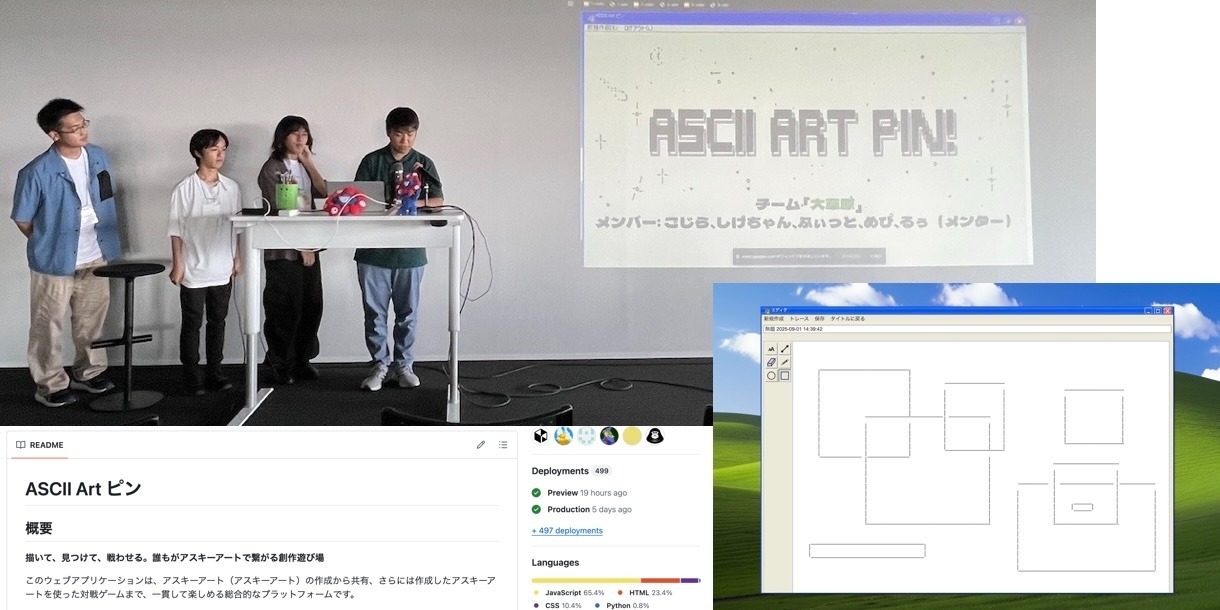Open the README outline list icon
Image resolution: width=1220 pixels, height=610 pixels.
pos(503,445)
